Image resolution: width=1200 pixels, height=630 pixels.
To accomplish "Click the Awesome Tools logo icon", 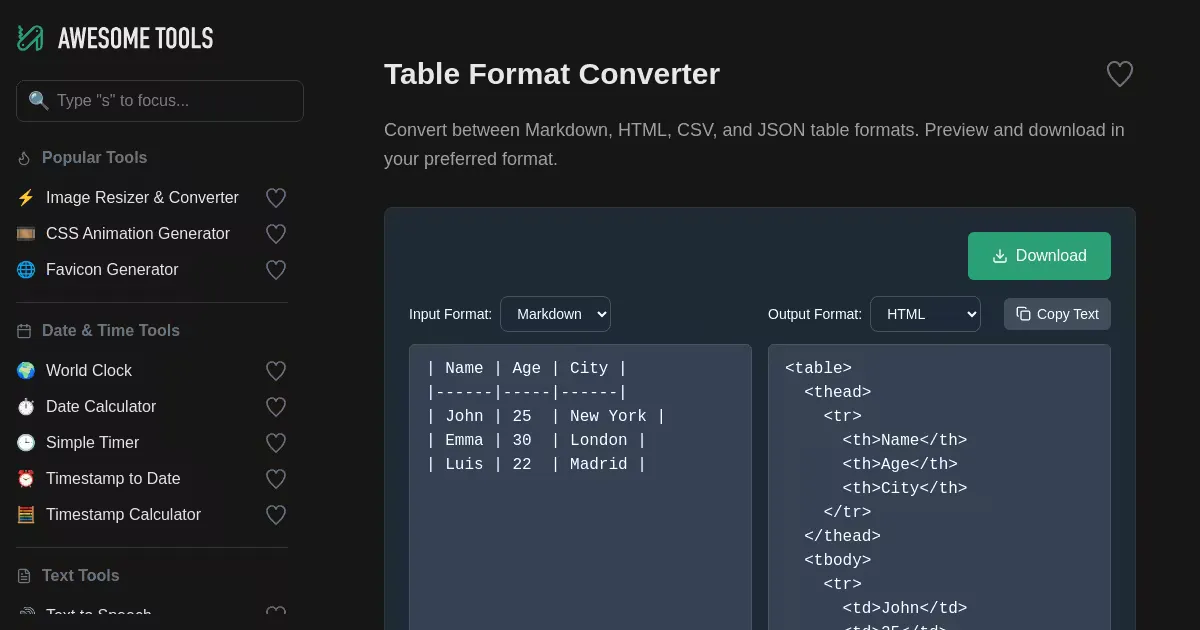I will pyautogui.click(x=30, y=38).
